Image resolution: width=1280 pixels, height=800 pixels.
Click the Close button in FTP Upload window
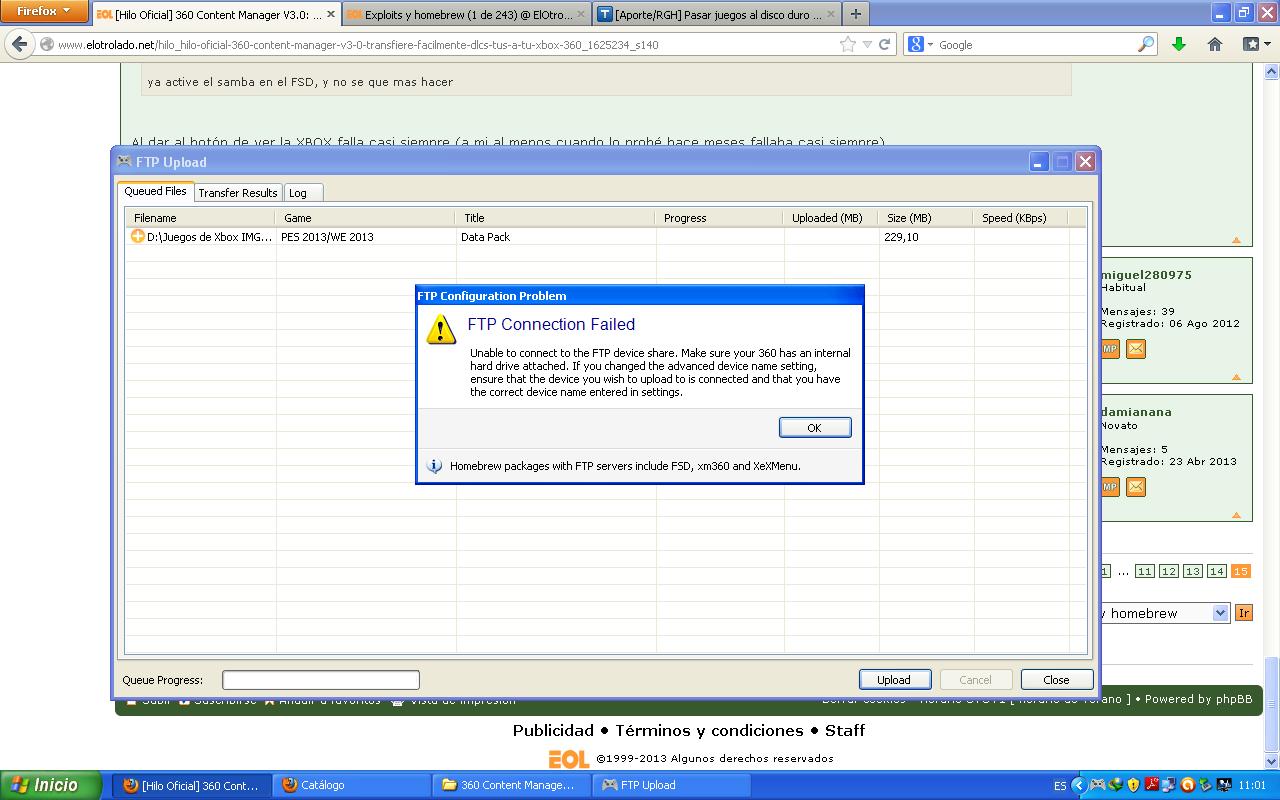[1056, 680]
